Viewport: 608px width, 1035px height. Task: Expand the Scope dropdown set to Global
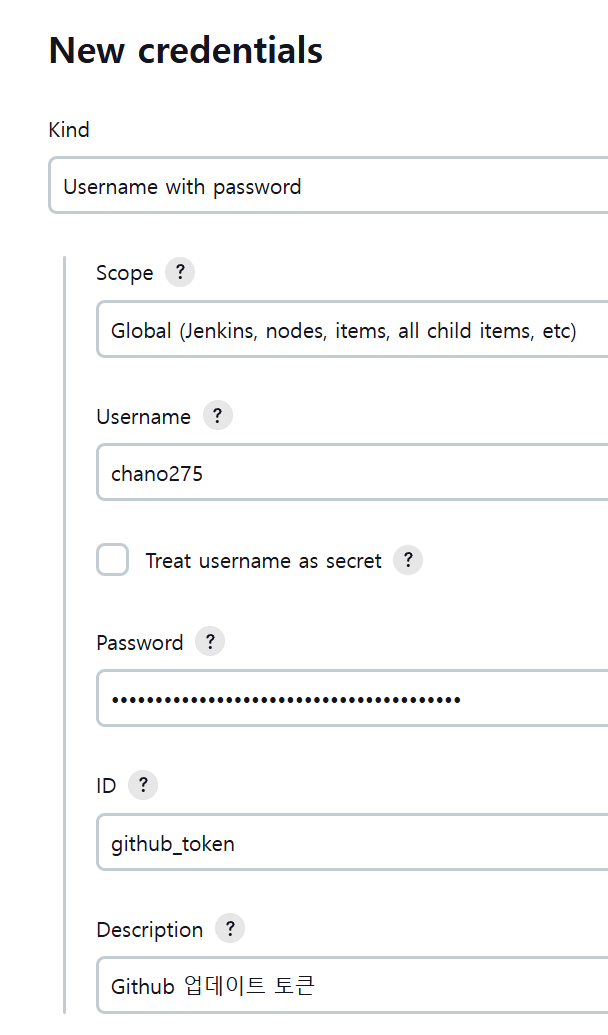click(352, 330)
